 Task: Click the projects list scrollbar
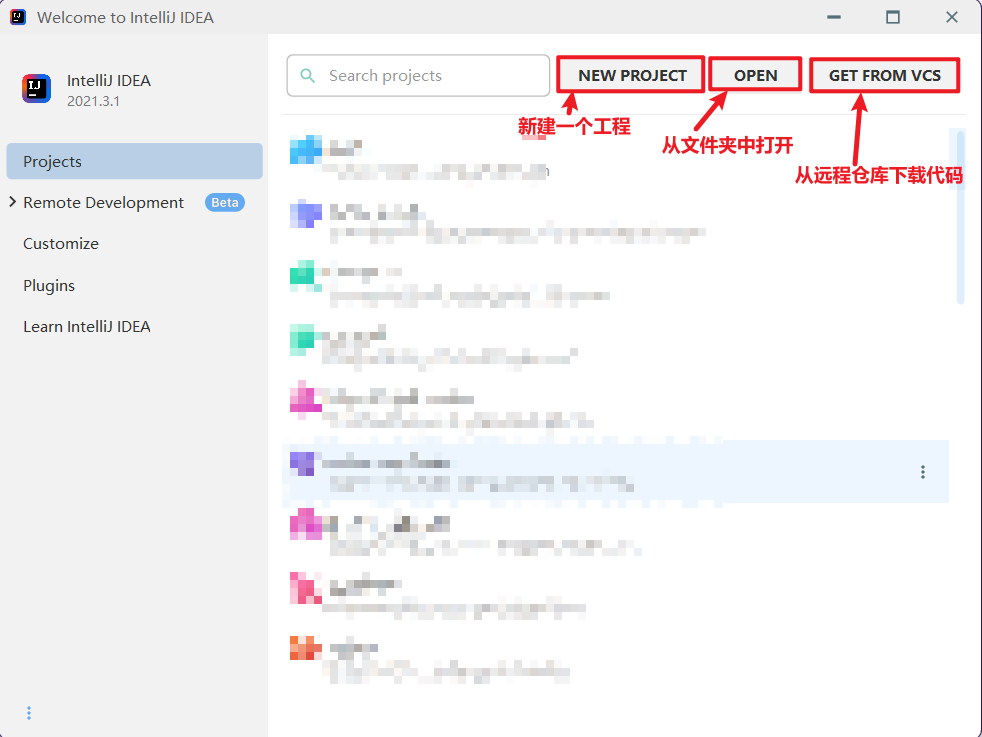[x=960, y=216]
